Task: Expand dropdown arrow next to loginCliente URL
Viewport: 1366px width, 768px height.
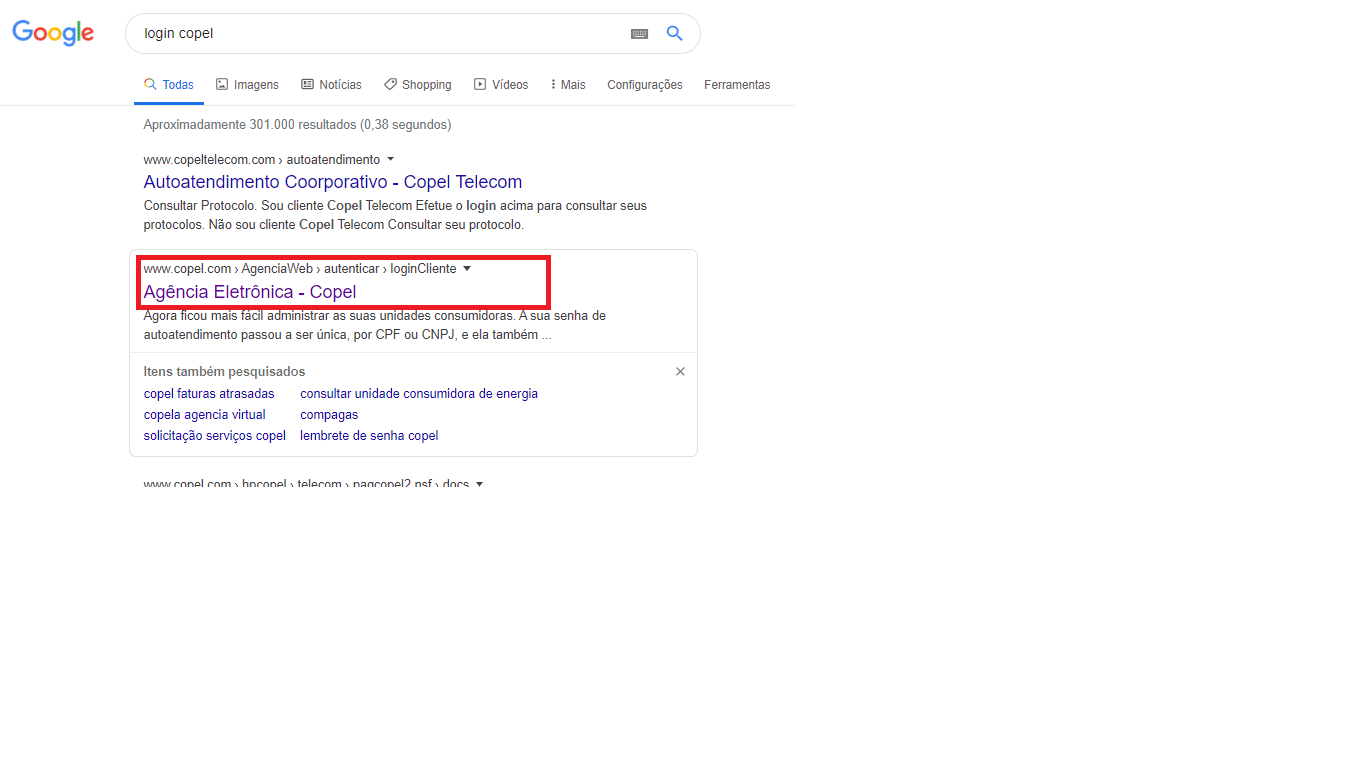Action: click(466, 269)
